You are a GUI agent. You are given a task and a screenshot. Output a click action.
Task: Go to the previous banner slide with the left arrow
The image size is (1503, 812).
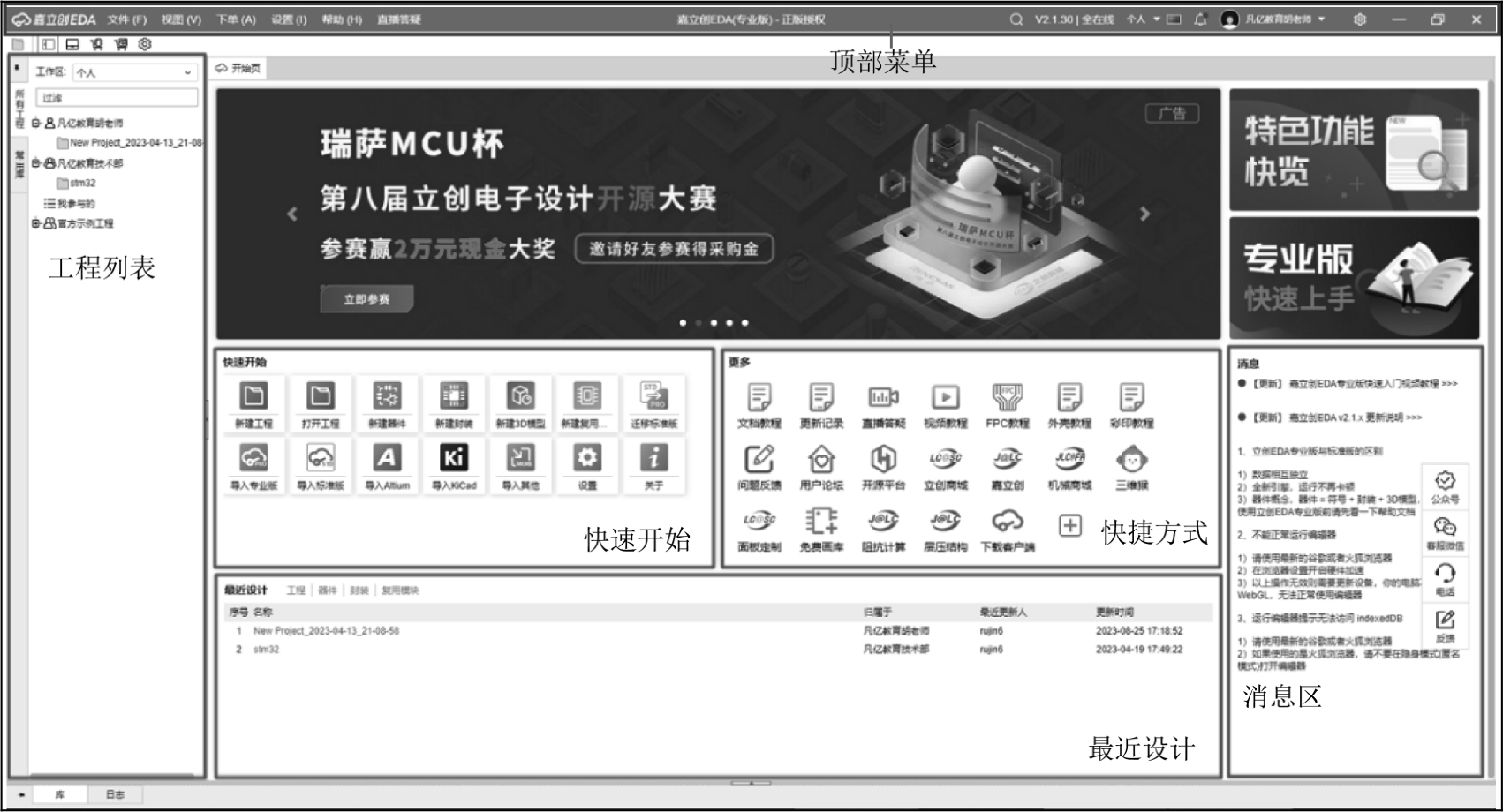pyautogui.click(x=292, y=214)
